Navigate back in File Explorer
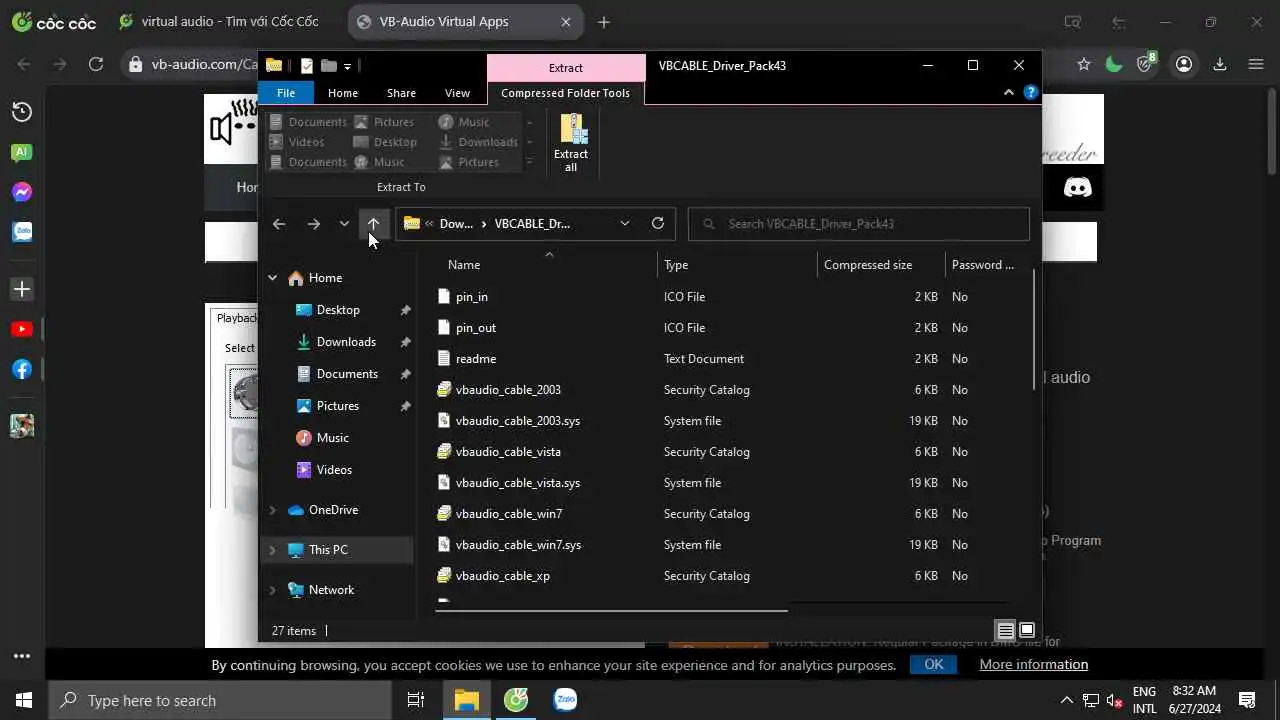Image resolution: width=1280 pixels, height=720 pixels. 279,224
